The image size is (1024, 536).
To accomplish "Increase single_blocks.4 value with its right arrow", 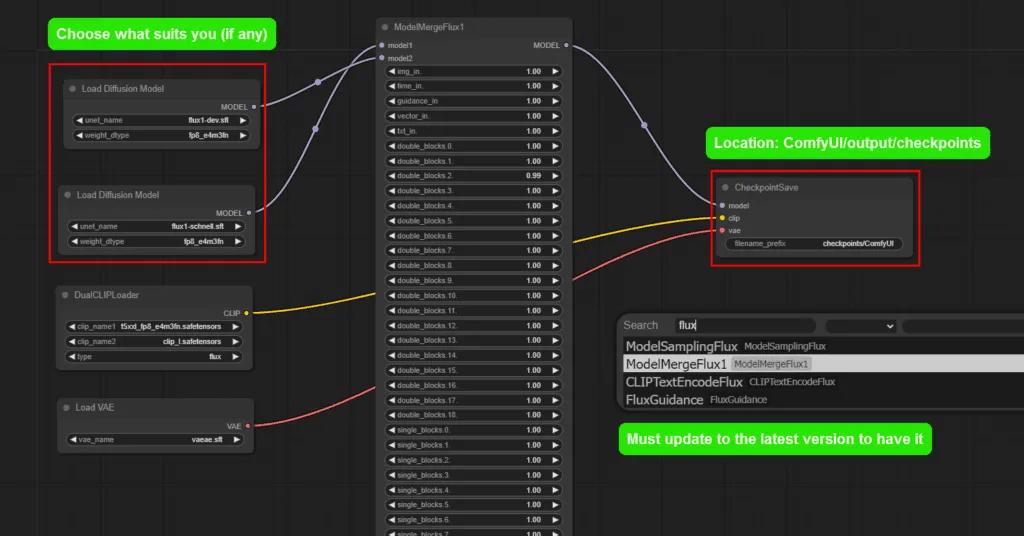I will click(x=555, y=490).
